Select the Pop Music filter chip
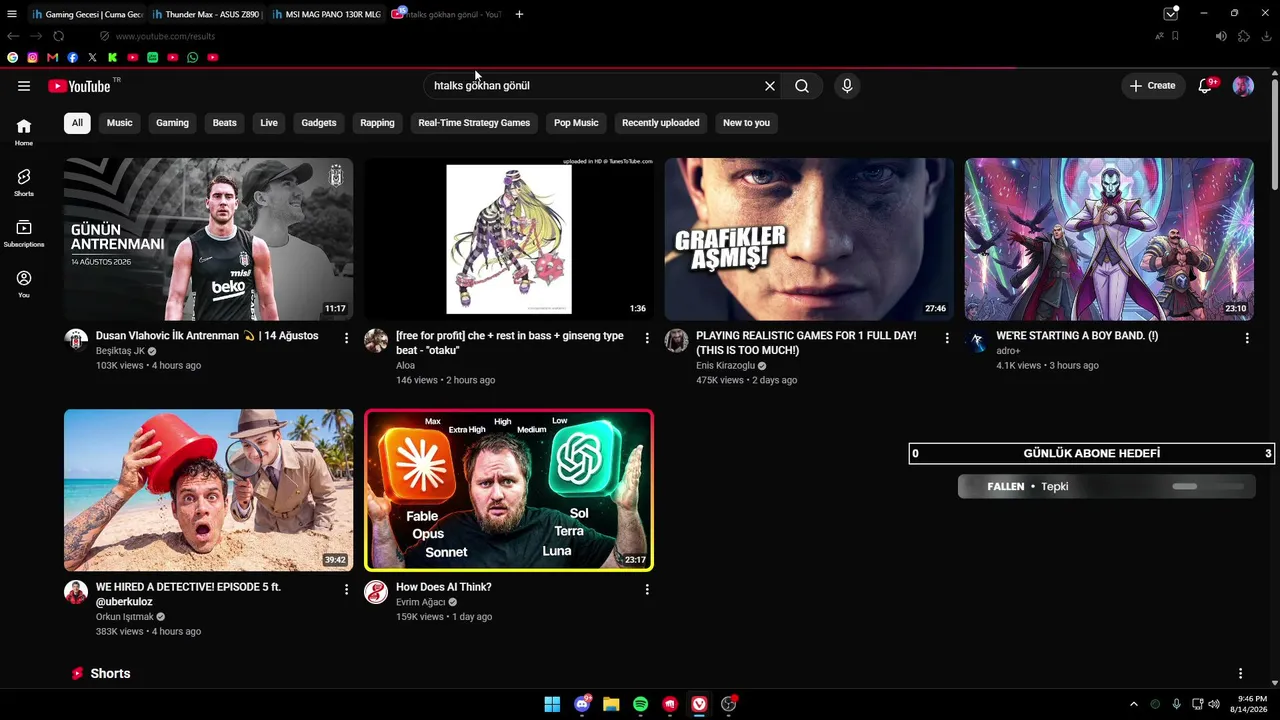Viewport: 1280px width, 720px height. click(x=576, y=123)
